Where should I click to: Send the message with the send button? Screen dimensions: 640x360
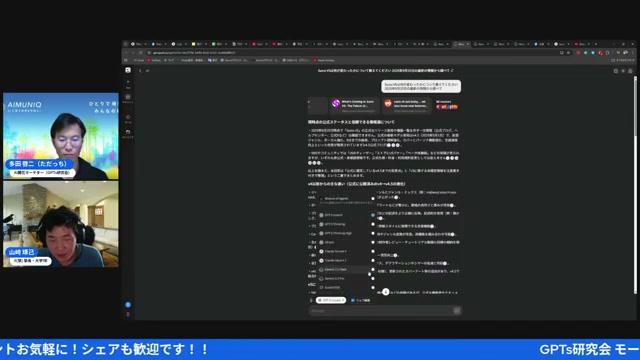(457, 311)
